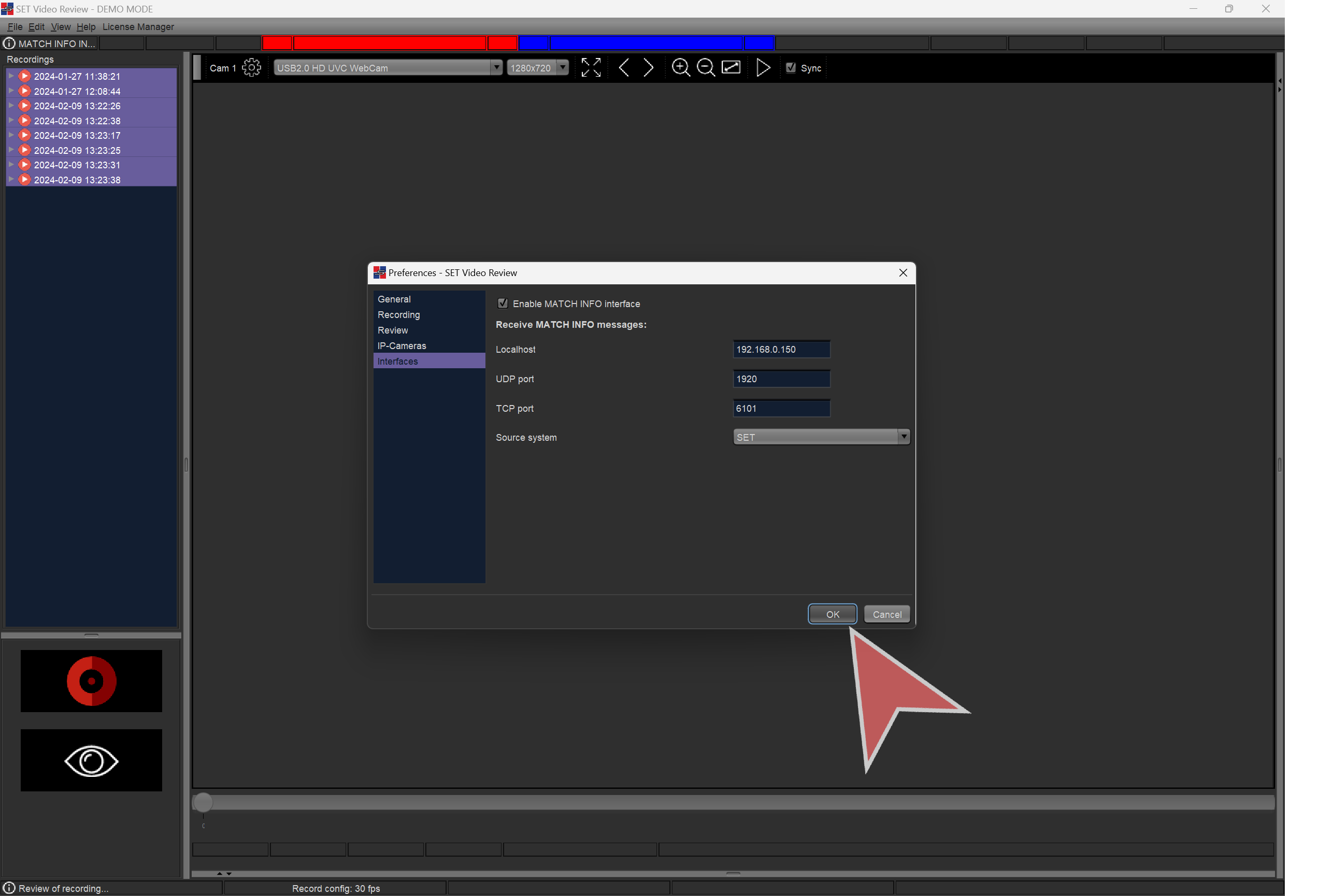
Task: Click the playback timeline slider handle
Action: pyautogui.click(x=203, y=802)
